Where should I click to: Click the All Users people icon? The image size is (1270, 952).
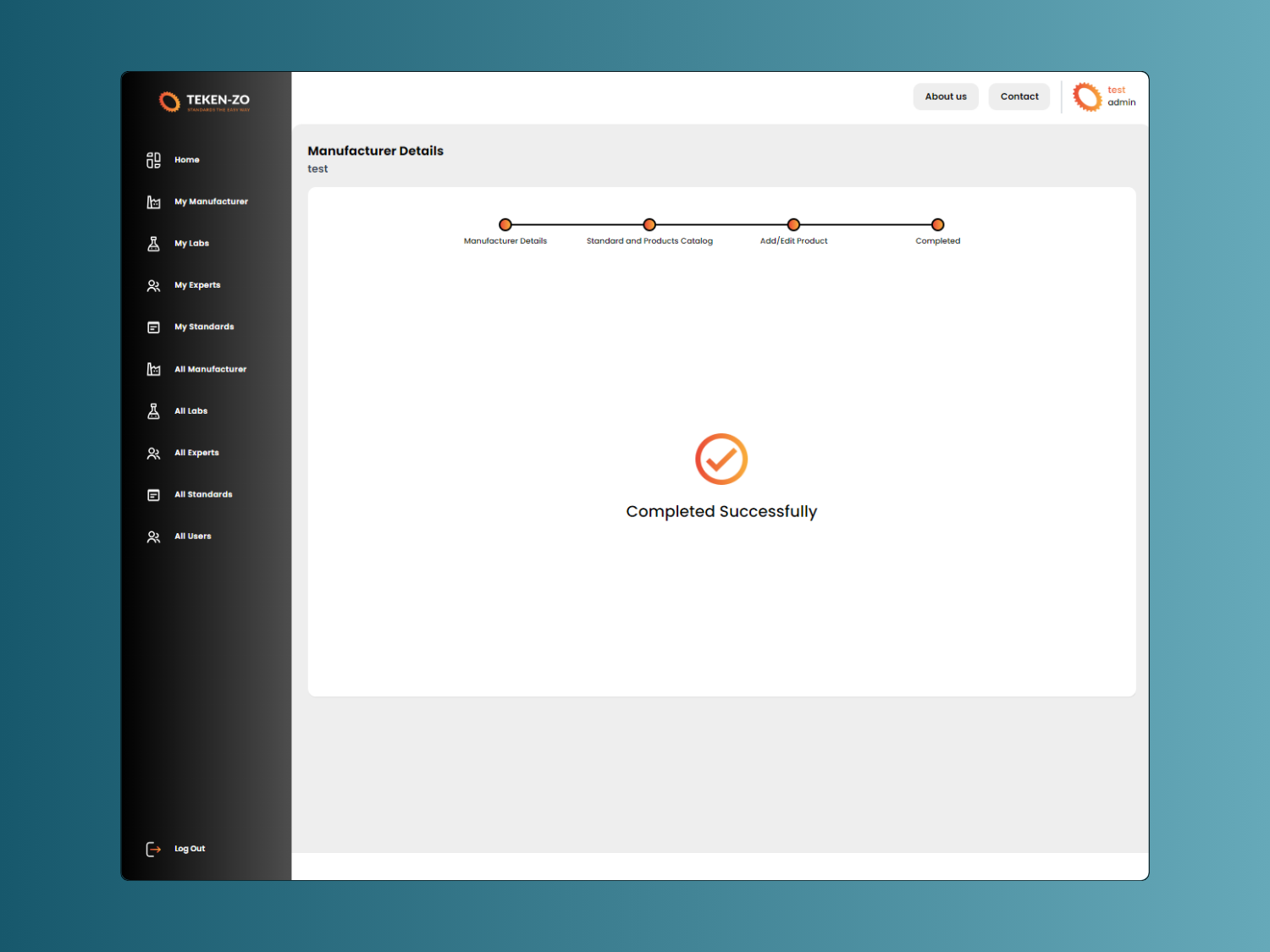[153, 537]
